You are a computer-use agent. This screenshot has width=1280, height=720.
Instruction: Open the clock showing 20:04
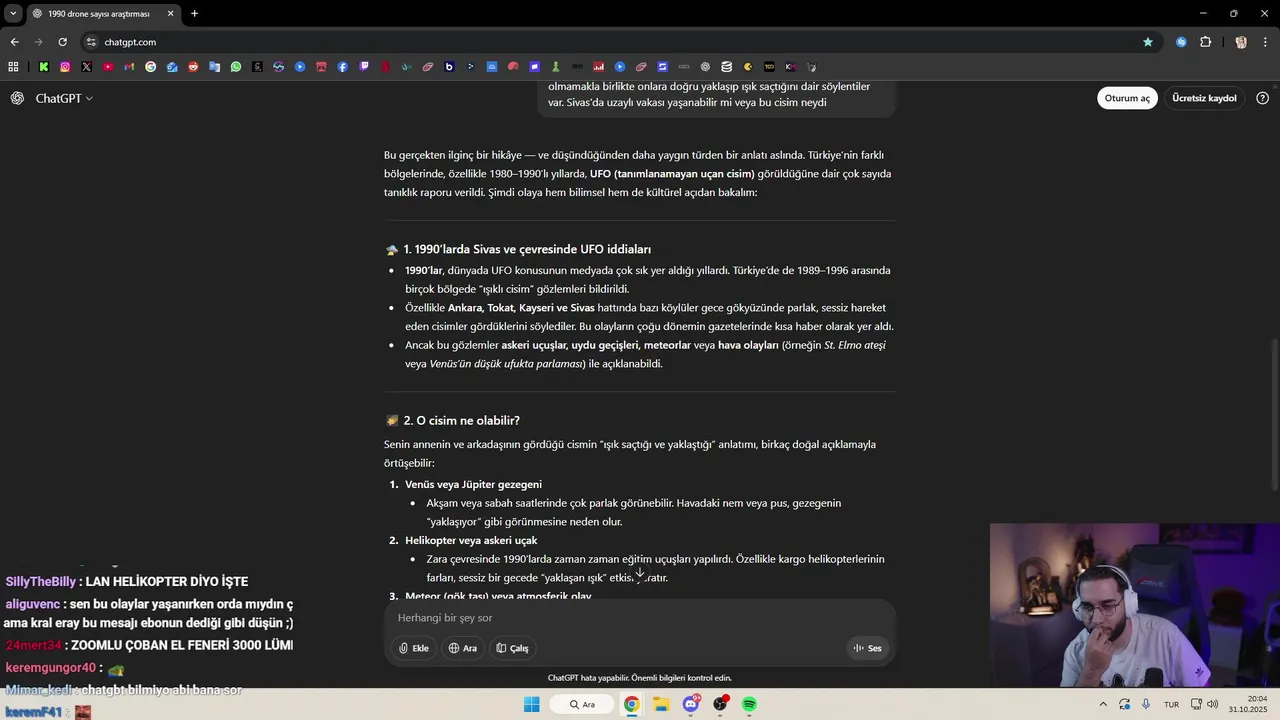[1248, 704]
